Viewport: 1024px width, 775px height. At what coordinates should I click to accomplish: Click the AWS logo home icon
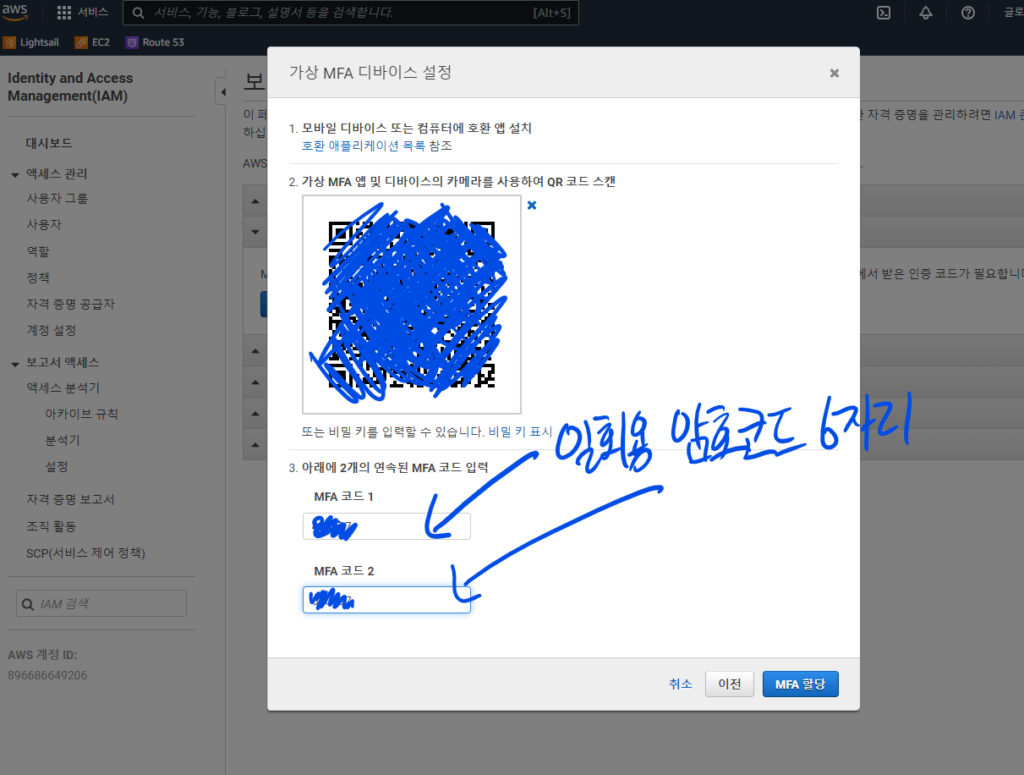(14, 12)
